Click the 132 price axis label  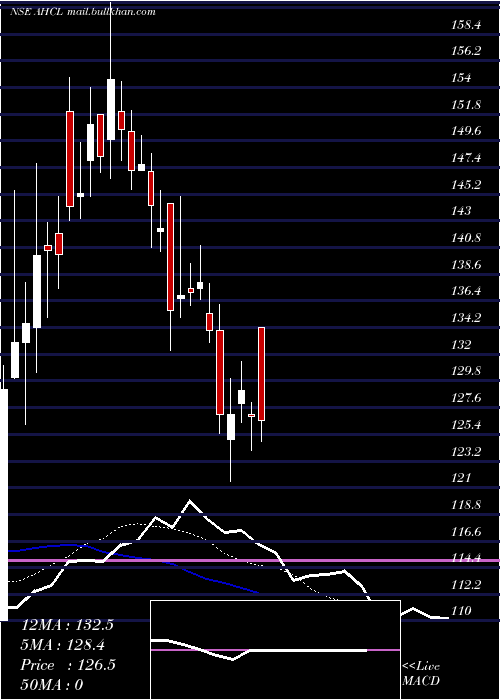click(462, 344)
